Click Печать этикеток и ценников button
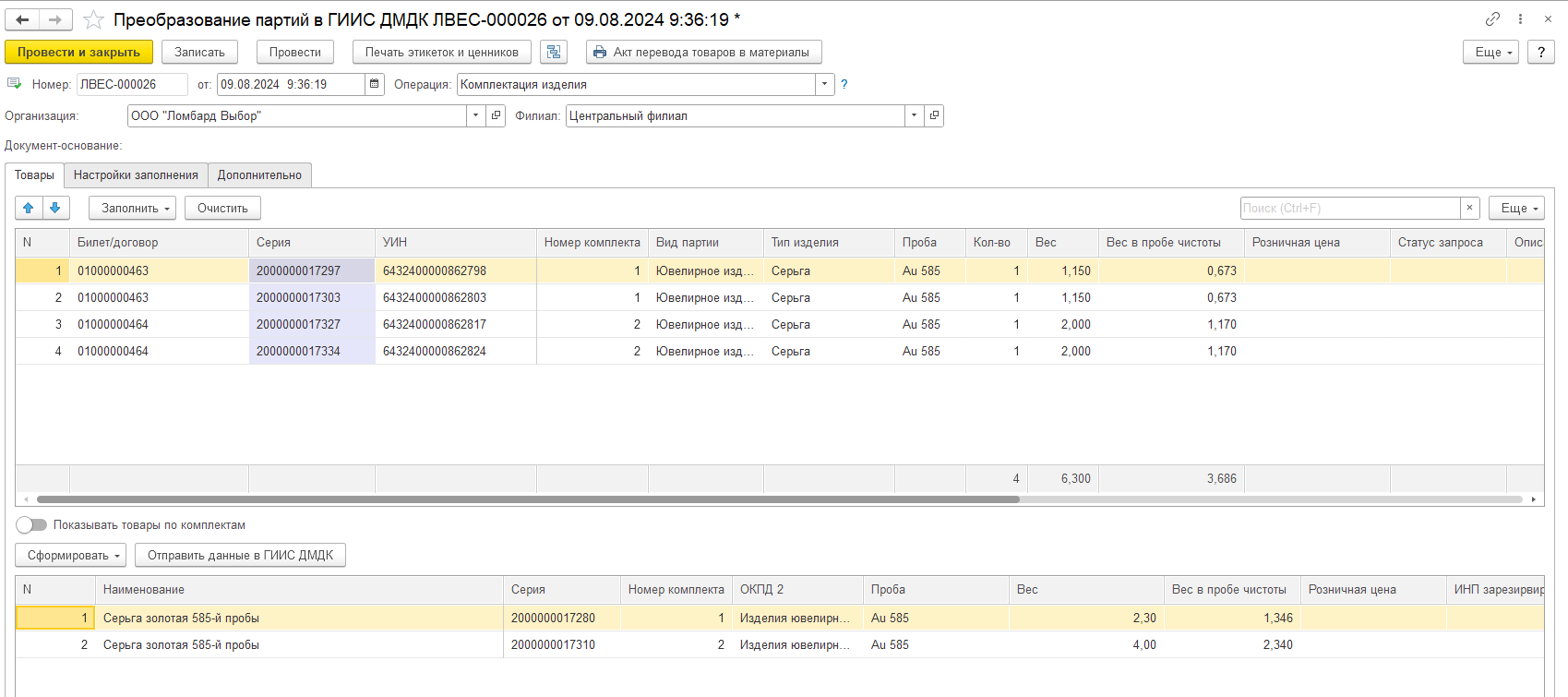Image resolution: width=1568 pixels, height=697 pixels. click(442, 52)
